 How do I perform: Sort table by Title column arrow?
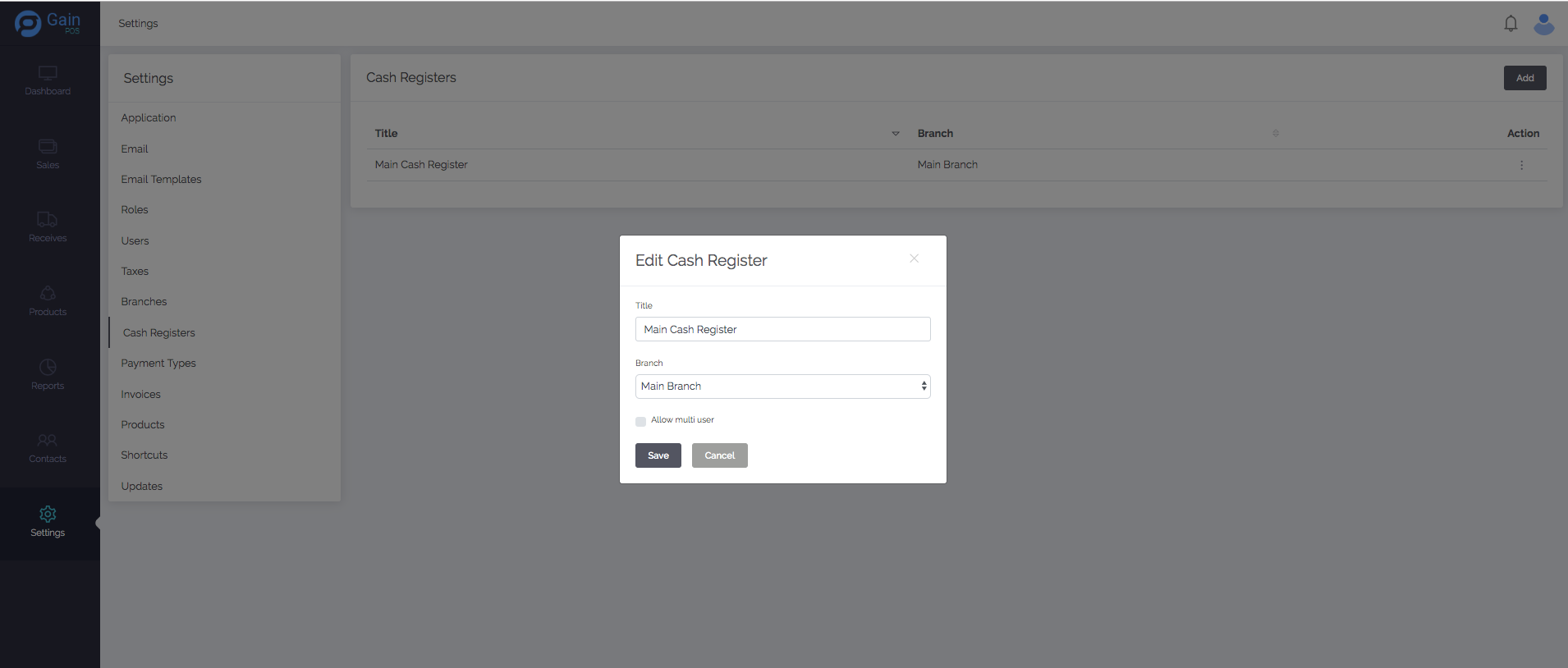point(896,134)
